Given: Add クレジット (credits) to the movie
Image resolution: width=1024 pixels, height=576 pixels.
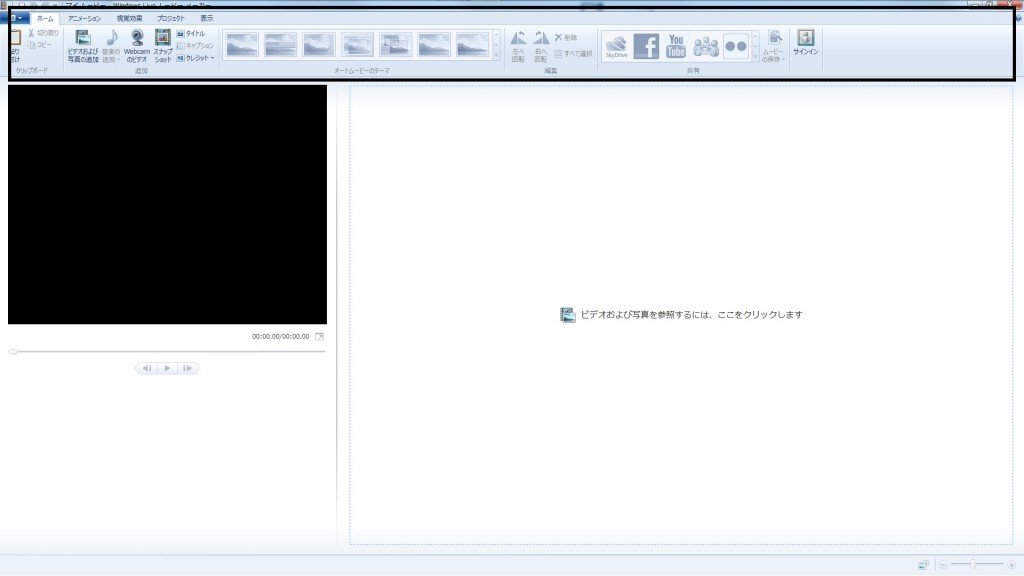Looking at the screenshot, I should pos(193,58).
